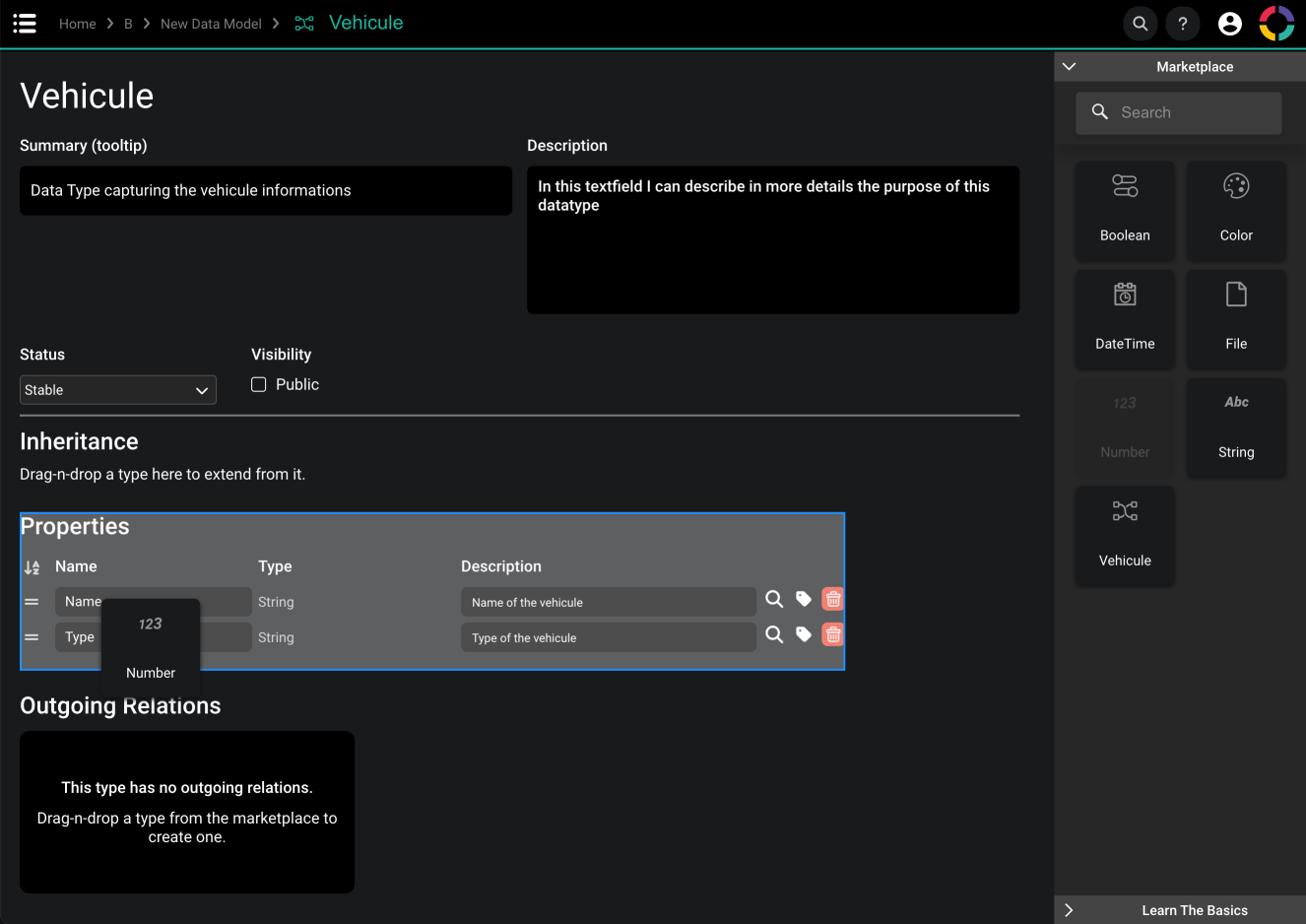Click the sort properties icon beside Name header
The image size is (1306, 924).
[33, 567]
